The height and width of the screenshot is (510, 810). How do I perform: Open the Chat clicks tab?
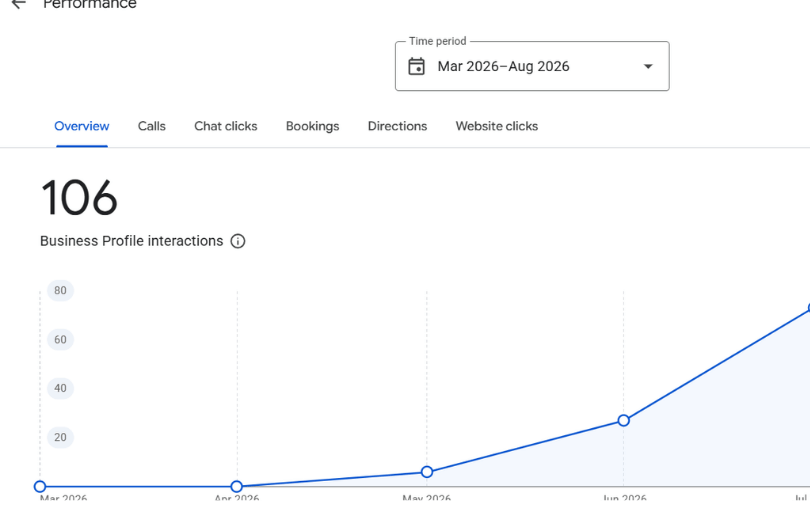(x=226, y=126)
